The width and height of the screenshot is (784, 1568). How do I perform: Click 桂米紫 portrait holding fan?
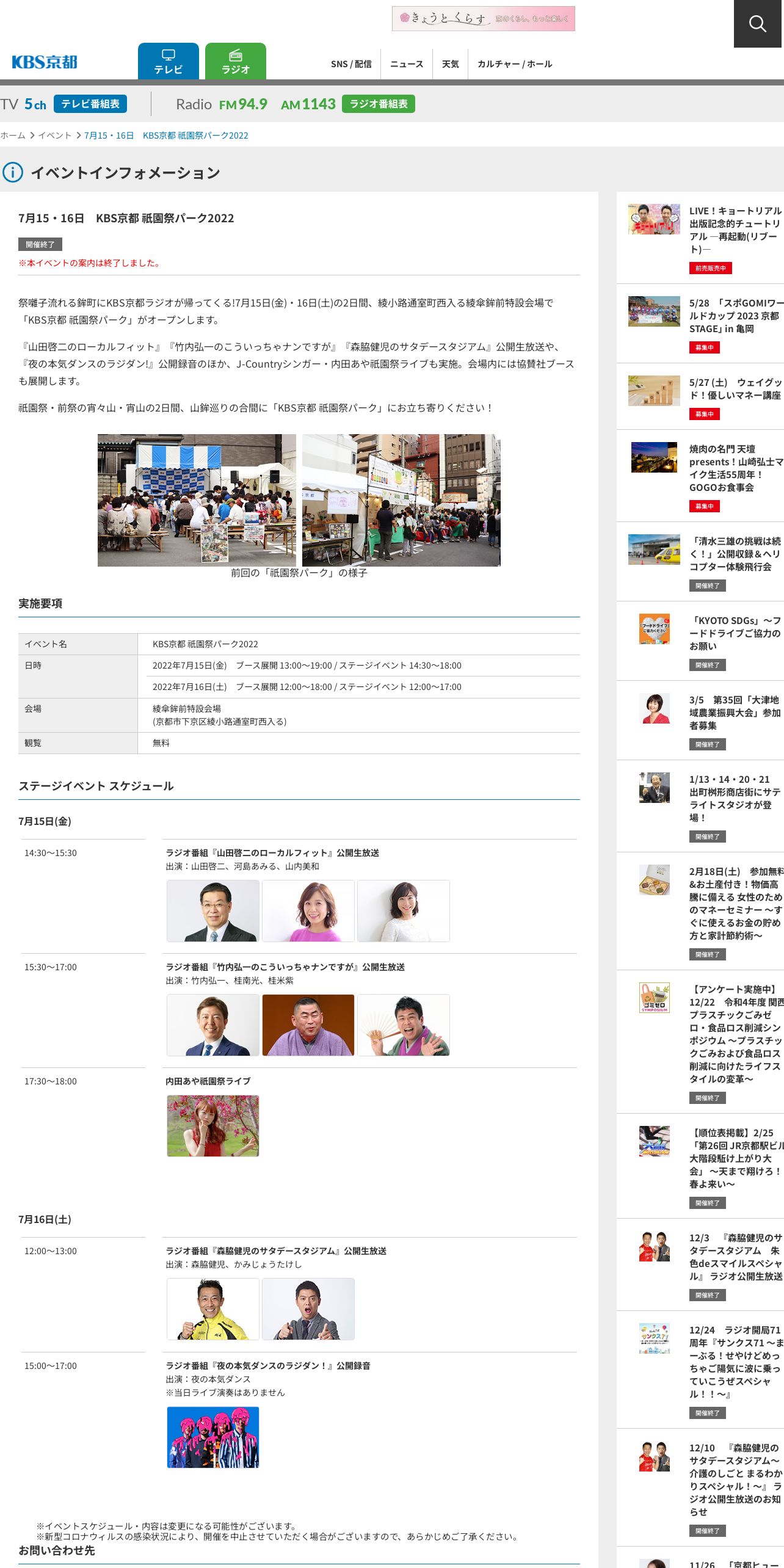tap(404, 1025)
